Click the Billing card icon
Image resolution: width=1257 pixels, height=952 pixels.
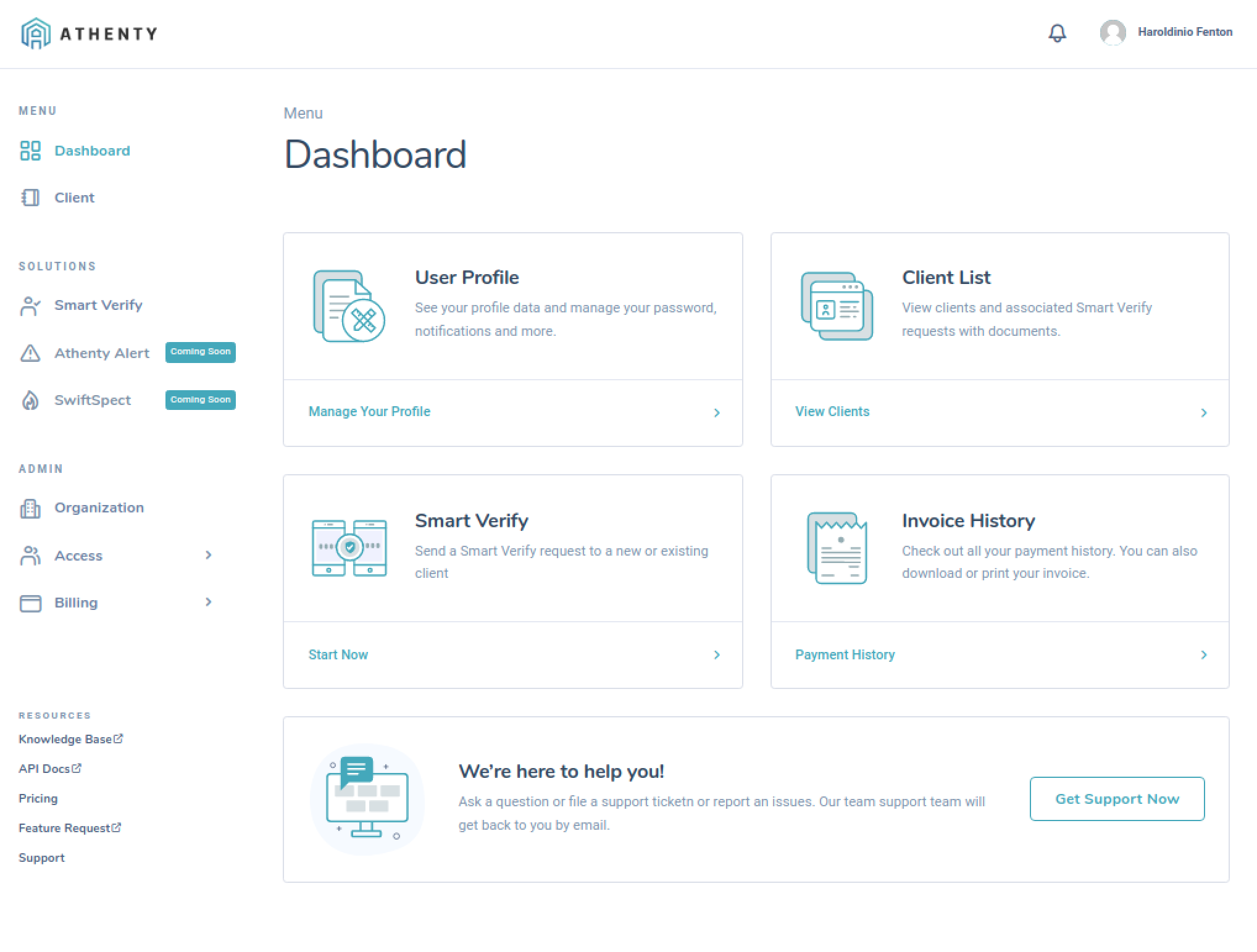click(x=30, y=603)
